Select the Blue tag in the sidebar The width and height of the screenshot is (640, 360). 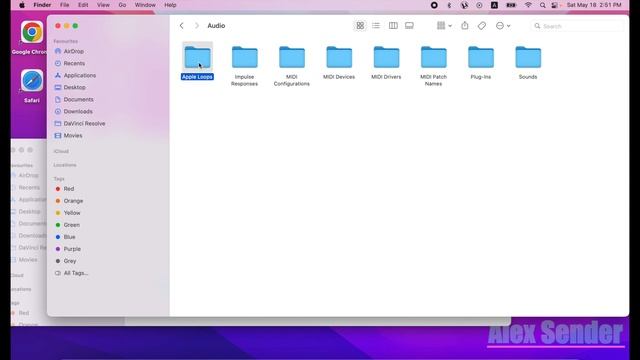(x=69, y=237)
